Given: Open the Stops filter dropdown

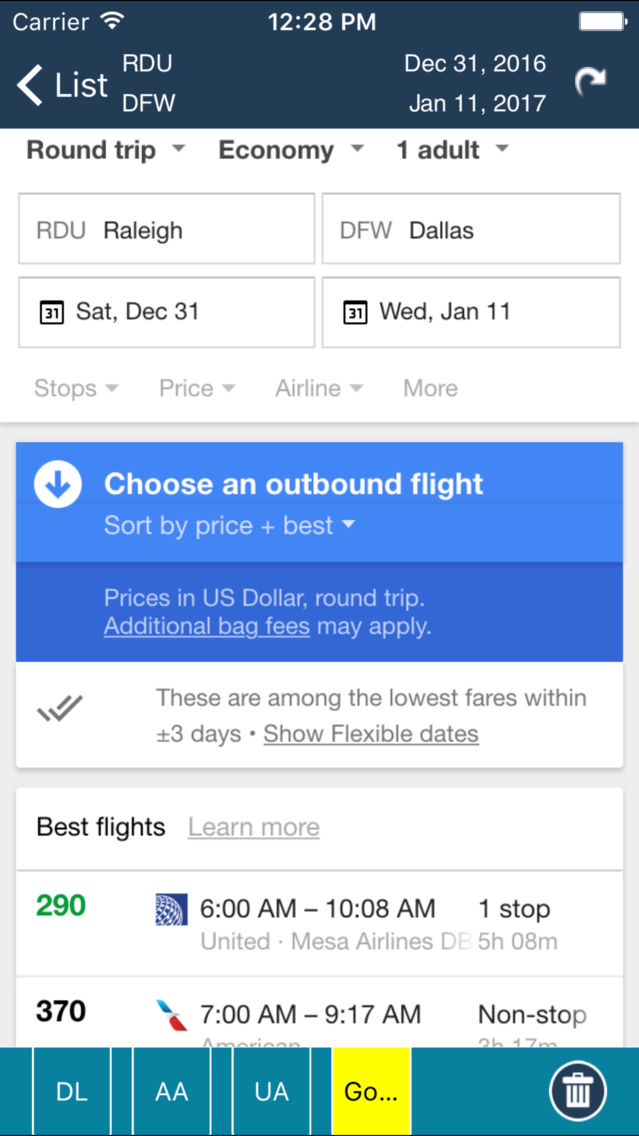Looking at the screenshot, I should pyautogui.click(x=76, y=388).
